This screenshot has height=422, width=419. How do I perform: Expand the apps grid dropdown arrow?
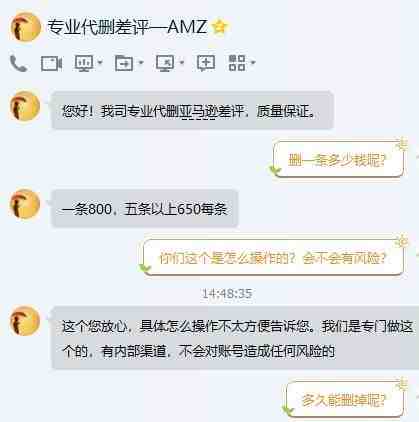tap(253, 62)
